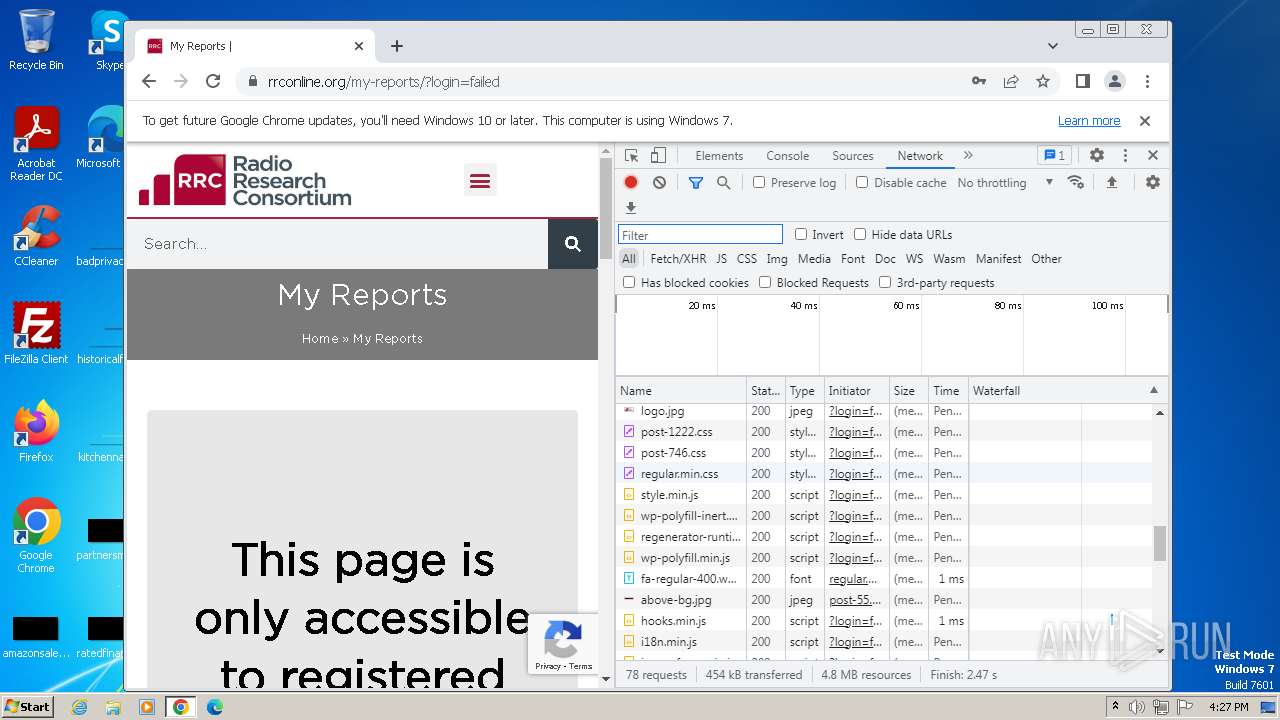
Task: Stop recording network log red button
Action: (x=631, y=183)
